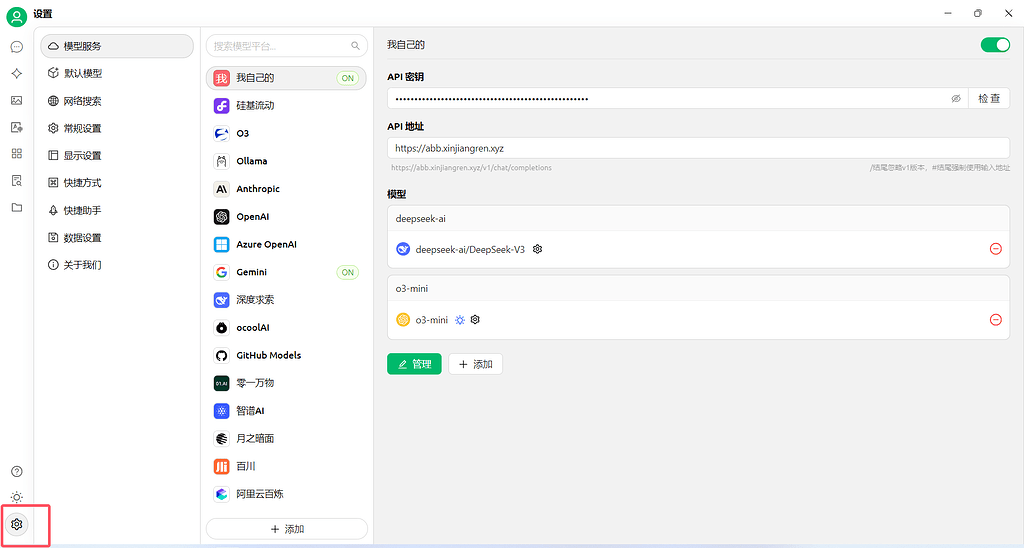Click 添加 below the provider list
Screen dimensions: 1024x548
(287, 529)
